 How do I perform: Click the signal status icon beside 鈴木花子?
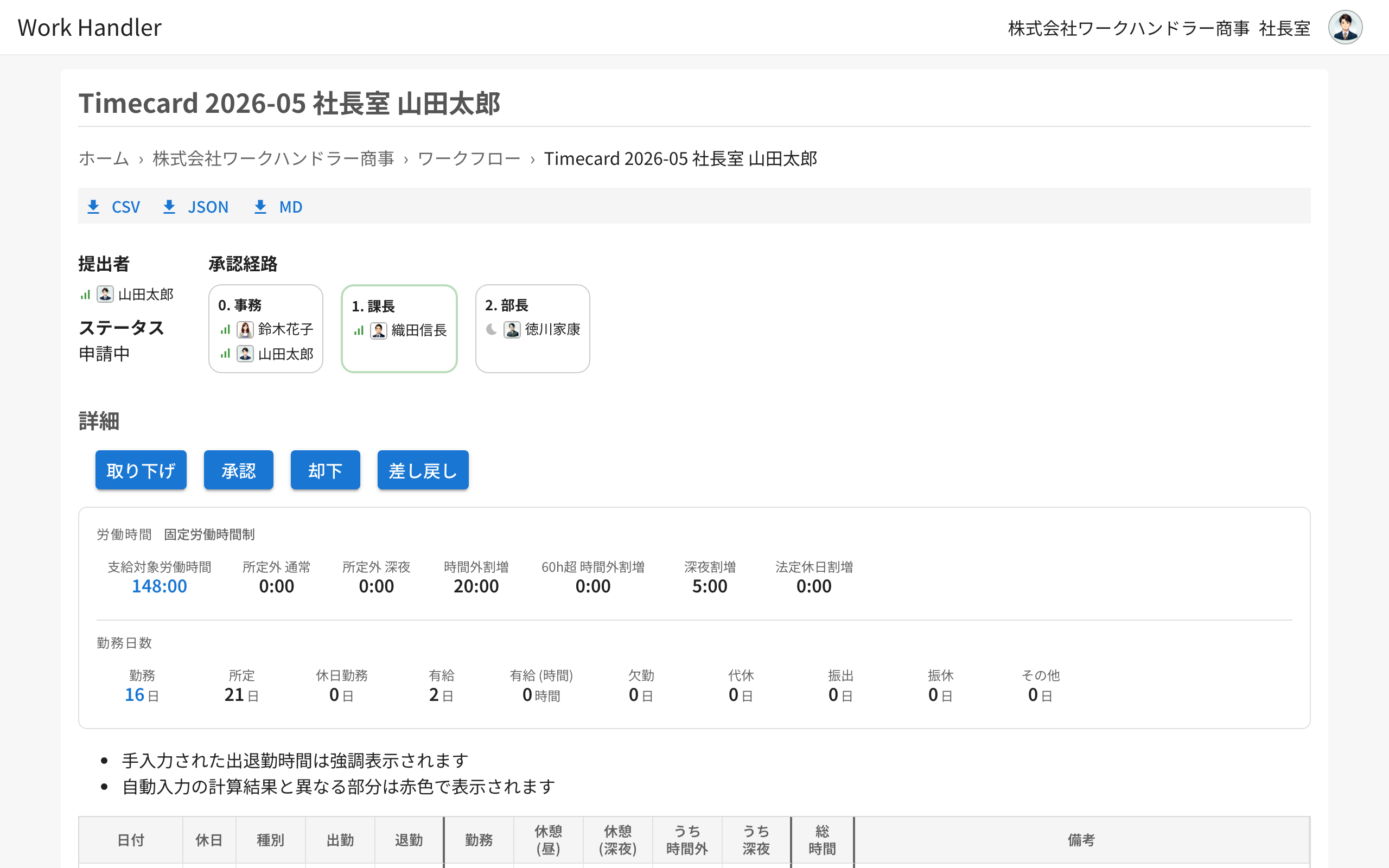[225, 329]
